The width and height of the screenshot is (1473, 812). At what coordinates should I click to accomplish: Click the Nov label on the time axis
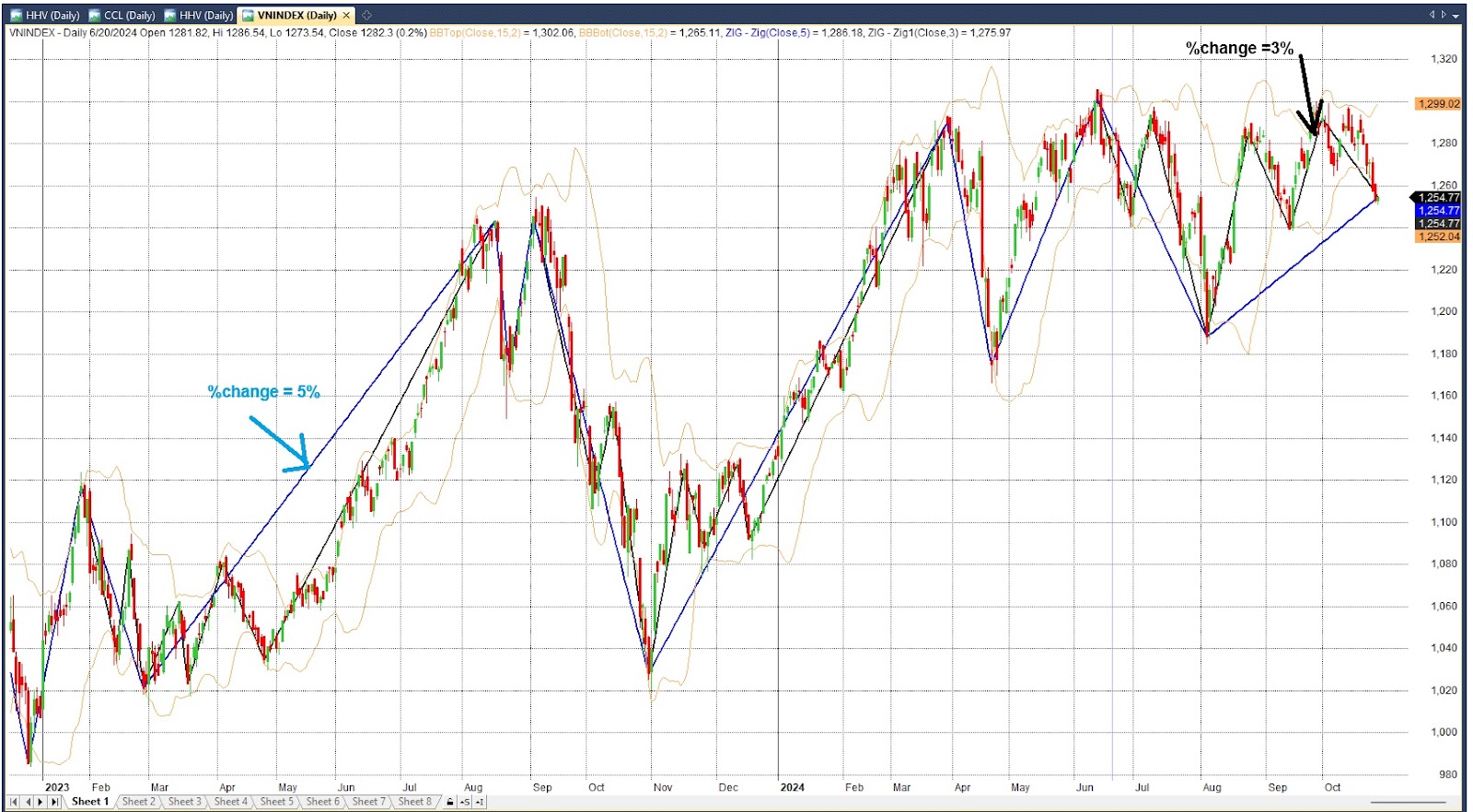(x=663, y=787)
